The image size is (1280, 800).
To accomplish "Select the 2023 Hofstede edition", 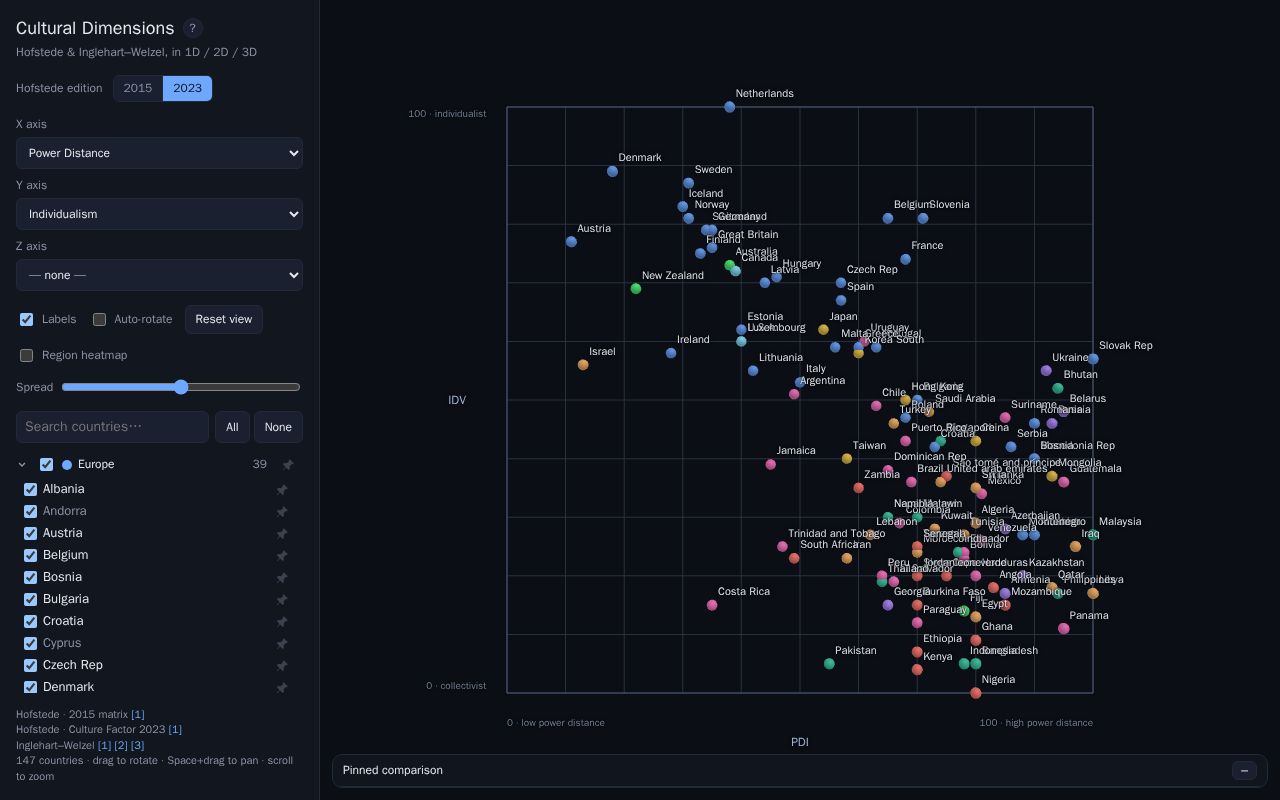I will pyautogui.click(x=187, y=88).
